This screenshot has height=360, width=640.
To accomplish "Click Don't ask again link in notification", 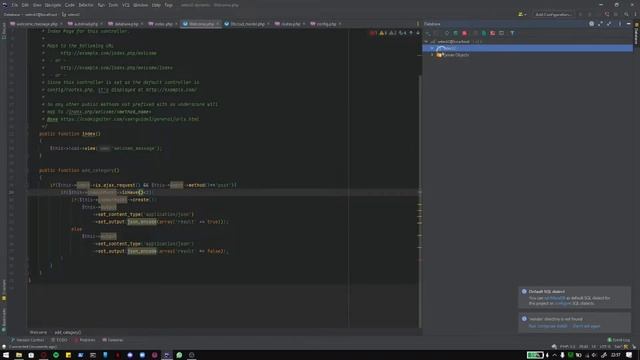I will 586,326.
